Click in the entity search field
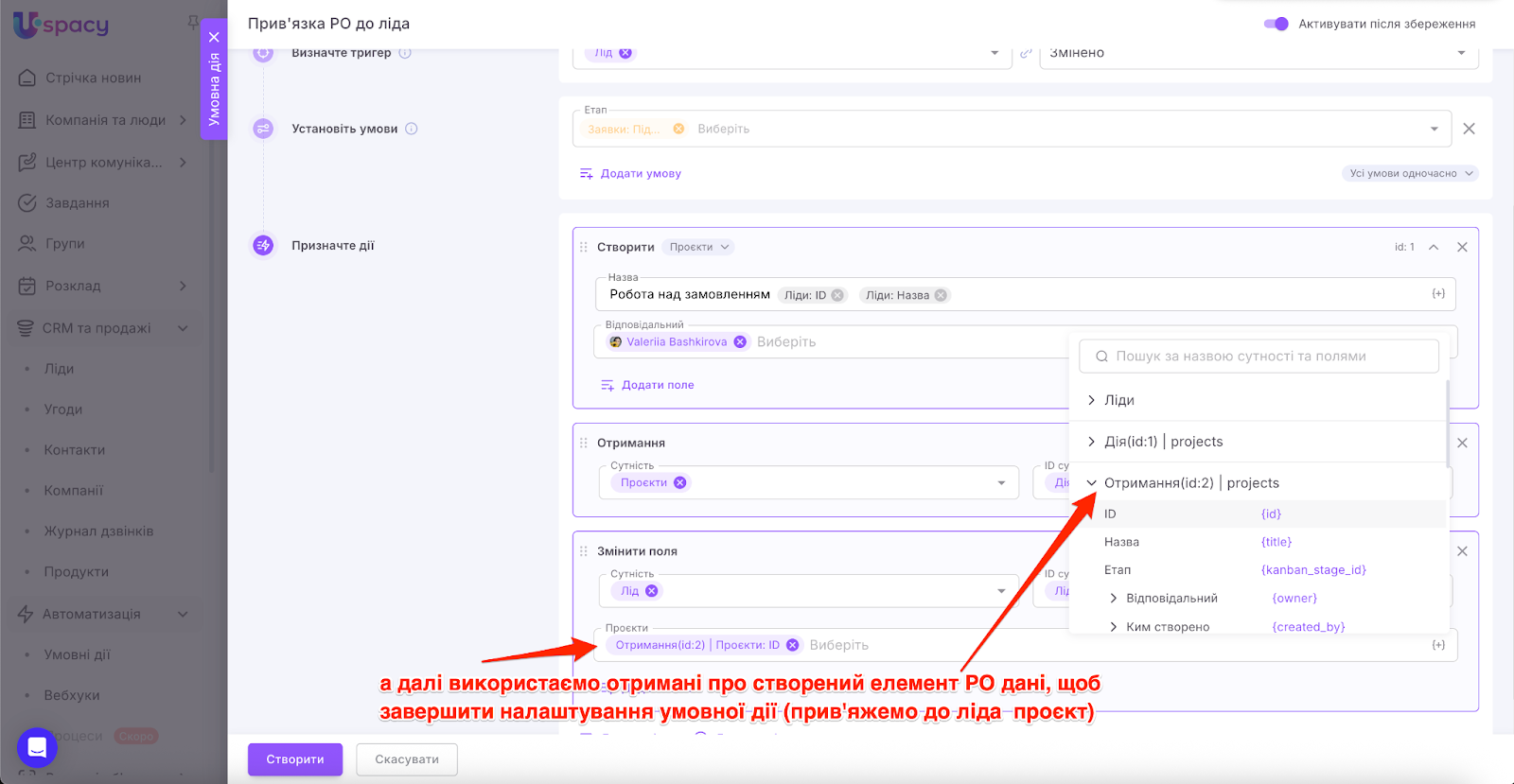The image size is (1514, 784). point(1259,357)
